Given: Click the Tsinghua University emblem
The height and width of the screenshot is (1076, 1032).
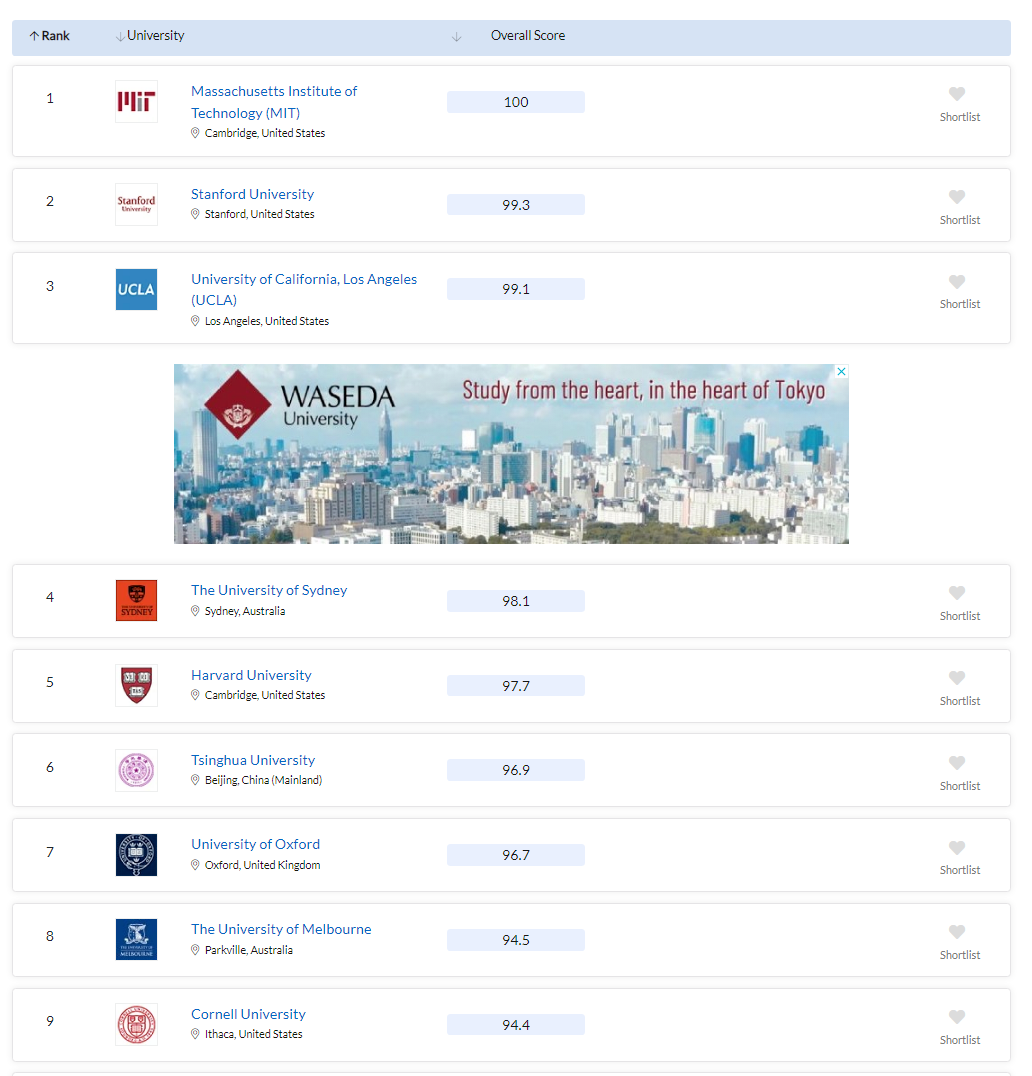Looking at the screenshot, I should click(136, 770).
